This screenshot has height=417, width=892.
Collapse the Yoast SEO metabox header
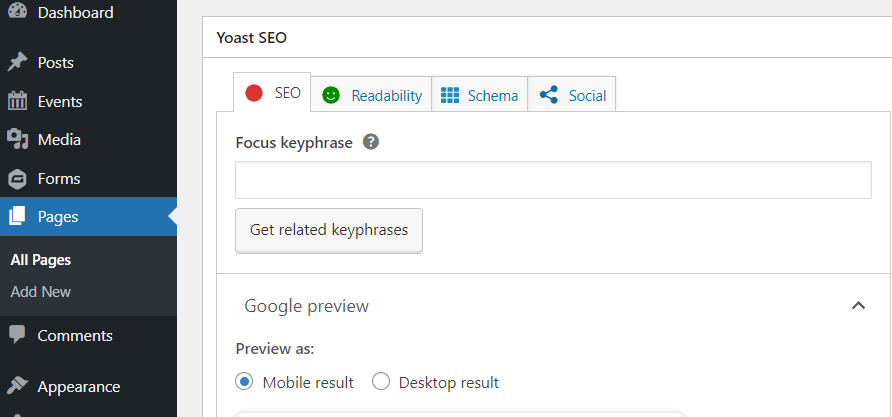click(x=547, y=38)
